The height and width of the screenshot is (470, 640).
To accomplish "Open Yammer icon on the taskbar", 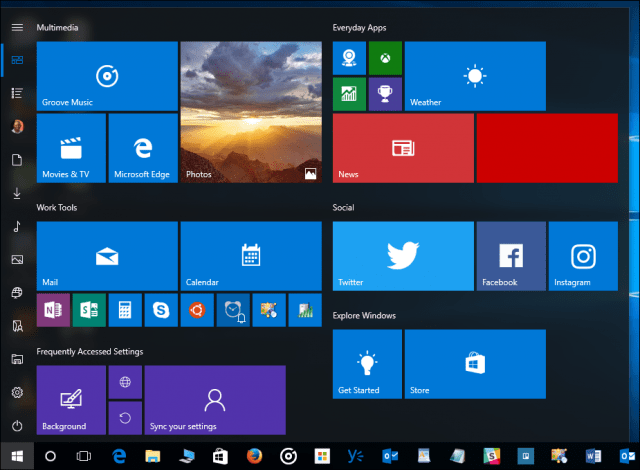I will coord(356,456).
